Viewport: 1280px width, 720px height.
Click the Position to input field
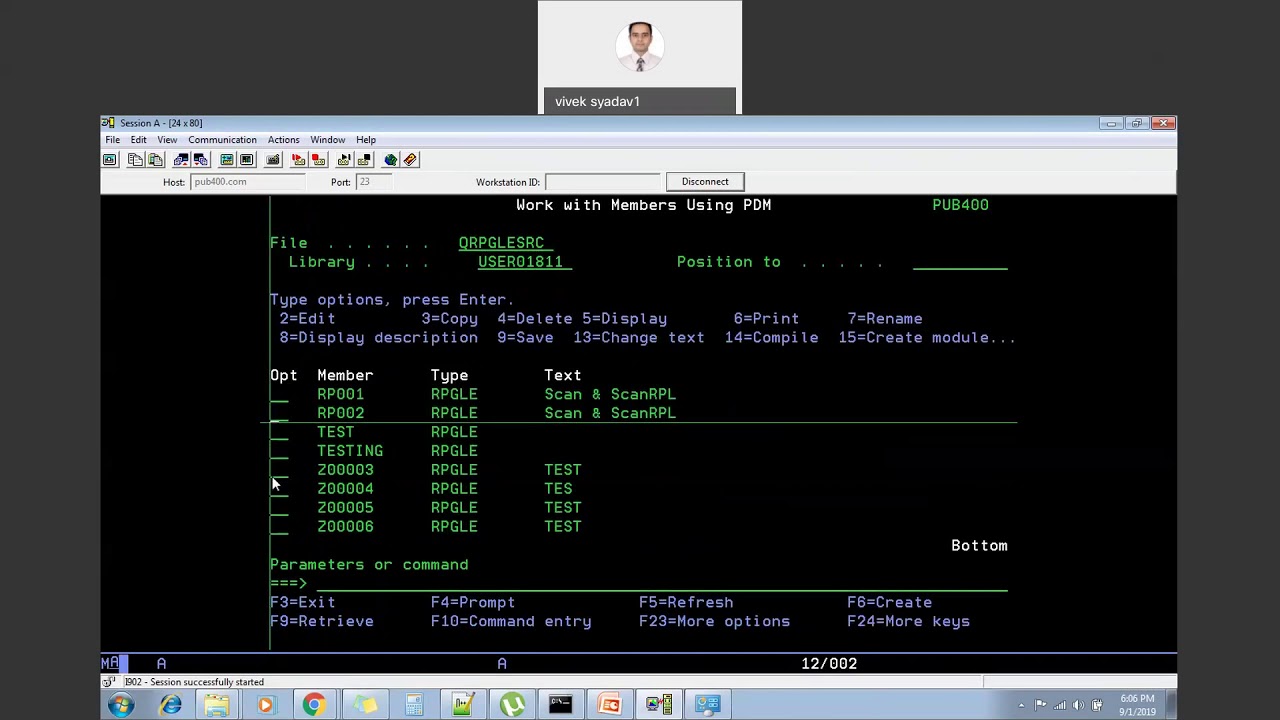click(960, 262)
